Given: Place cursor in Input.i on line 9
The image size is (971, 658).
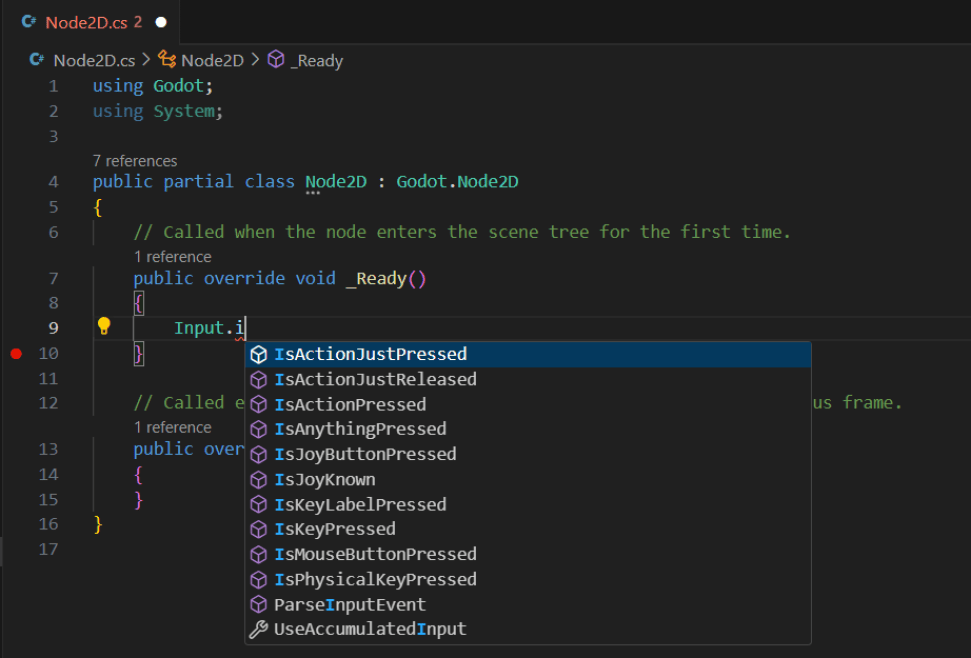Looking at the screenshot, I should [x=209, y=328].
